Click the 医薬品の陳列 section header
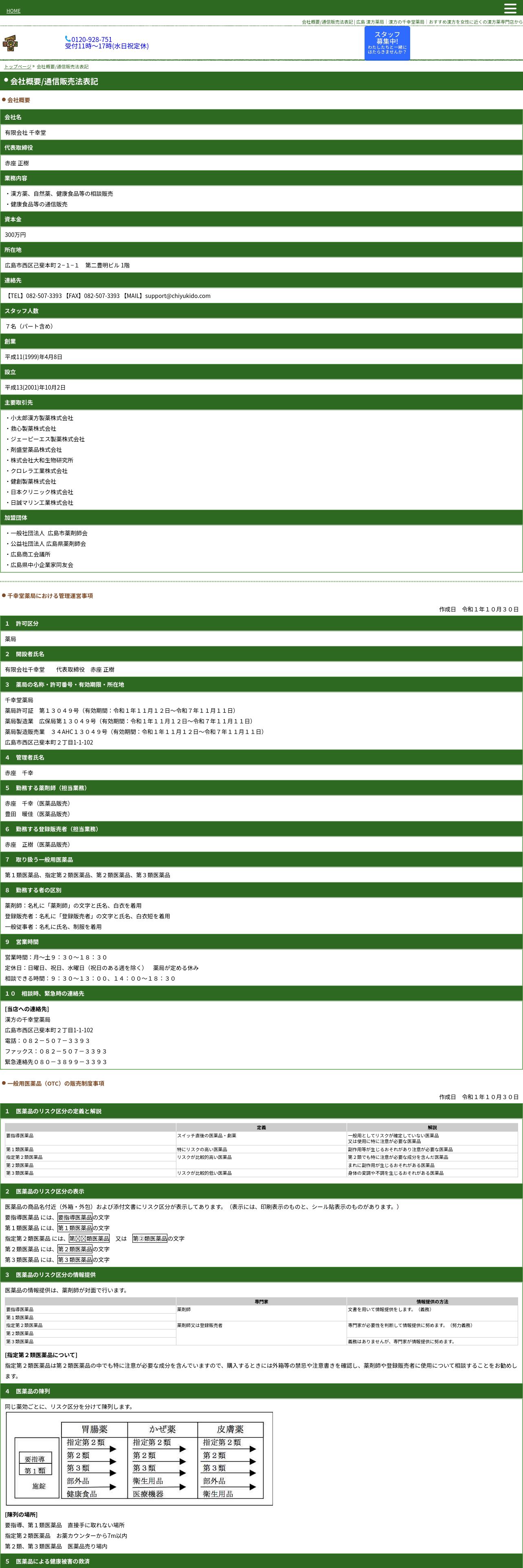Image resolution: width=523 pixels, height=1568 pixels. (261, 1391)
